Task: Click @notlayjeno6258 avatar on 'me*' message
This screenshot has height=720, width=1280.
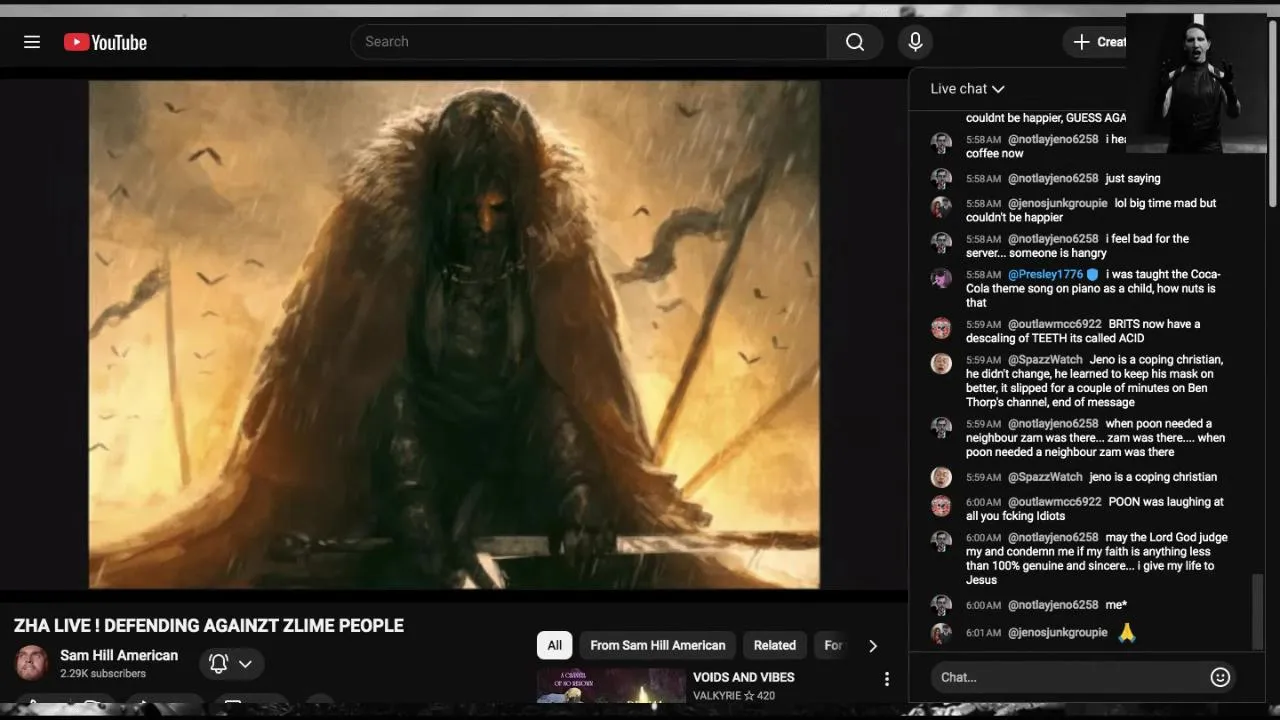Action: (x=941, y=605)
